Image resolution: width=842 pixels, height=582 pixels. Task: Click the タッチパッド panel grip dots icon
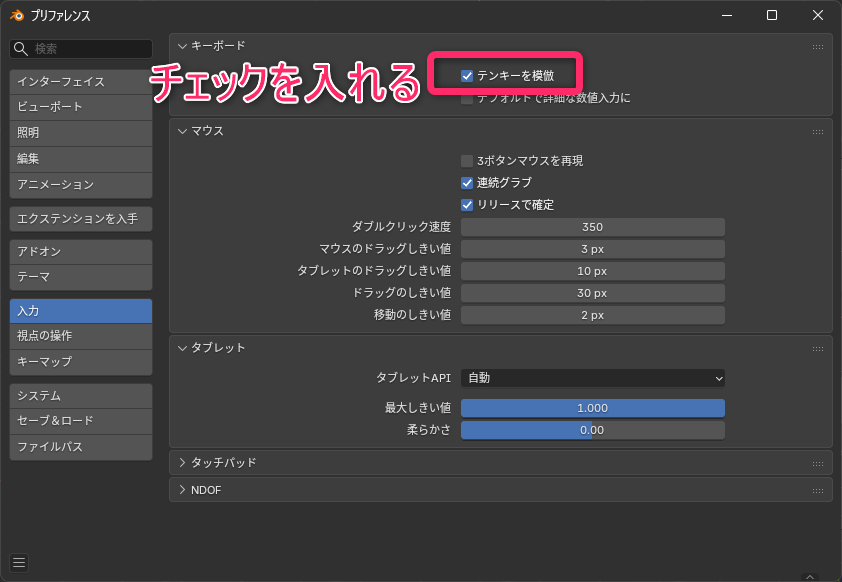[818, 463]
